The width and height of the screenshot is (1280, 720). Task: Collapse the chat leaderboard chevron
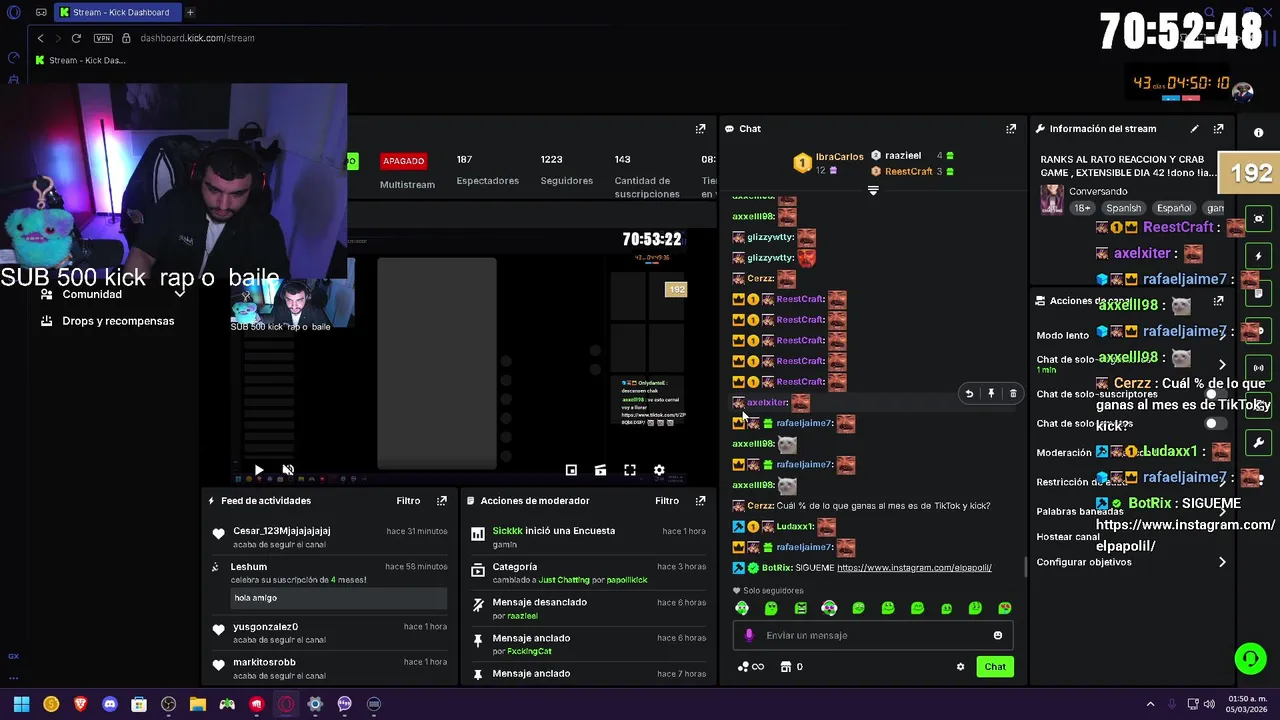pyautogui.click(x=873, y=190)
